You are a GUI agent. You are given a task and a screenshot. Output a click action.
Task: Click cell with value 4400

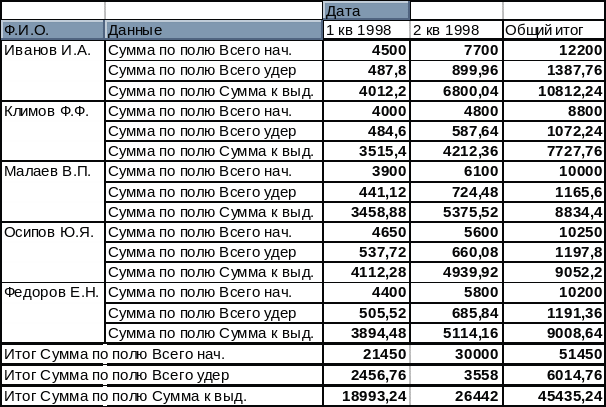pyautogui.click(x=366, y=292)
